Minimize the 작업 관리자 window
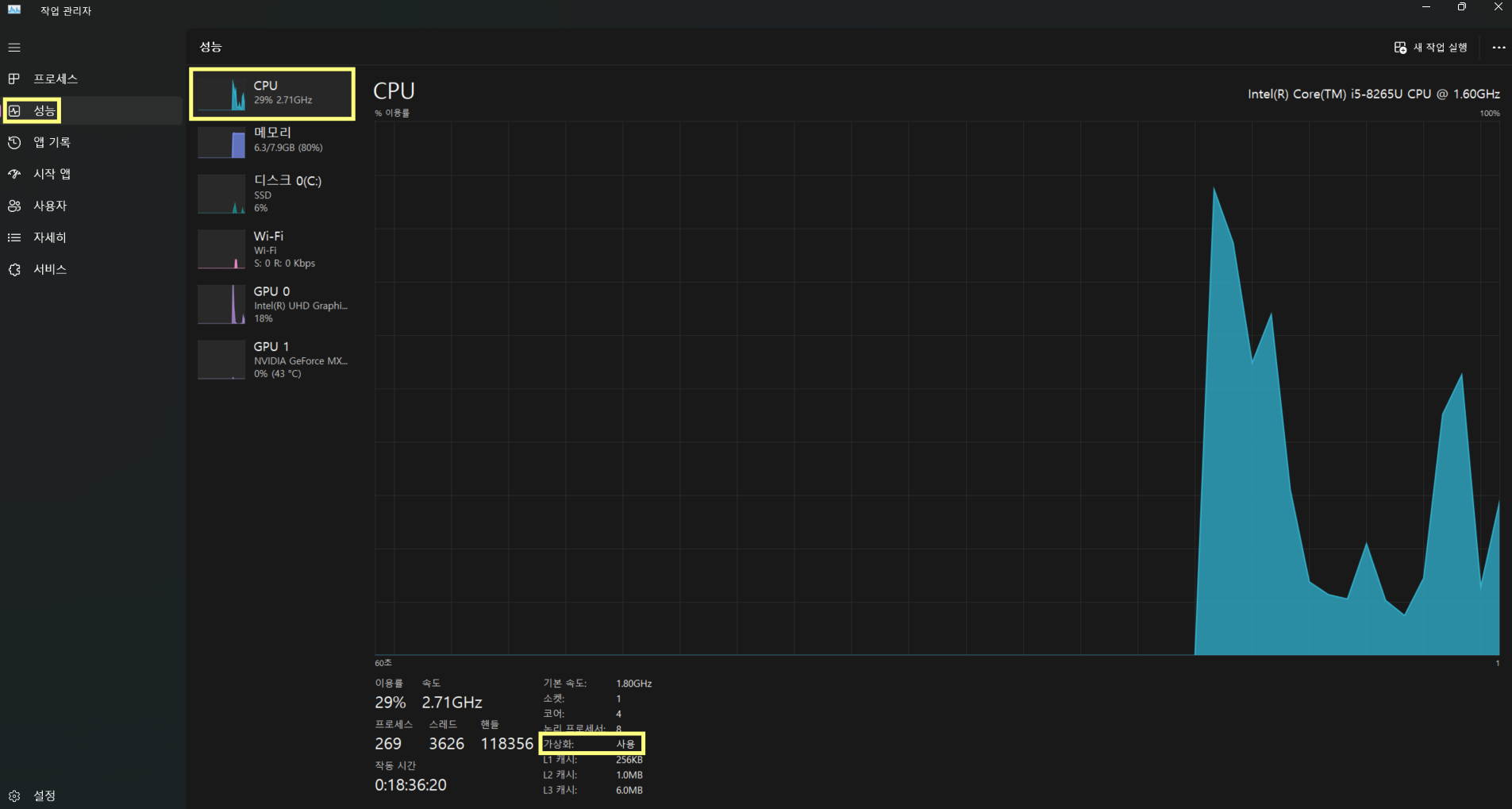 pos(1425,7)
